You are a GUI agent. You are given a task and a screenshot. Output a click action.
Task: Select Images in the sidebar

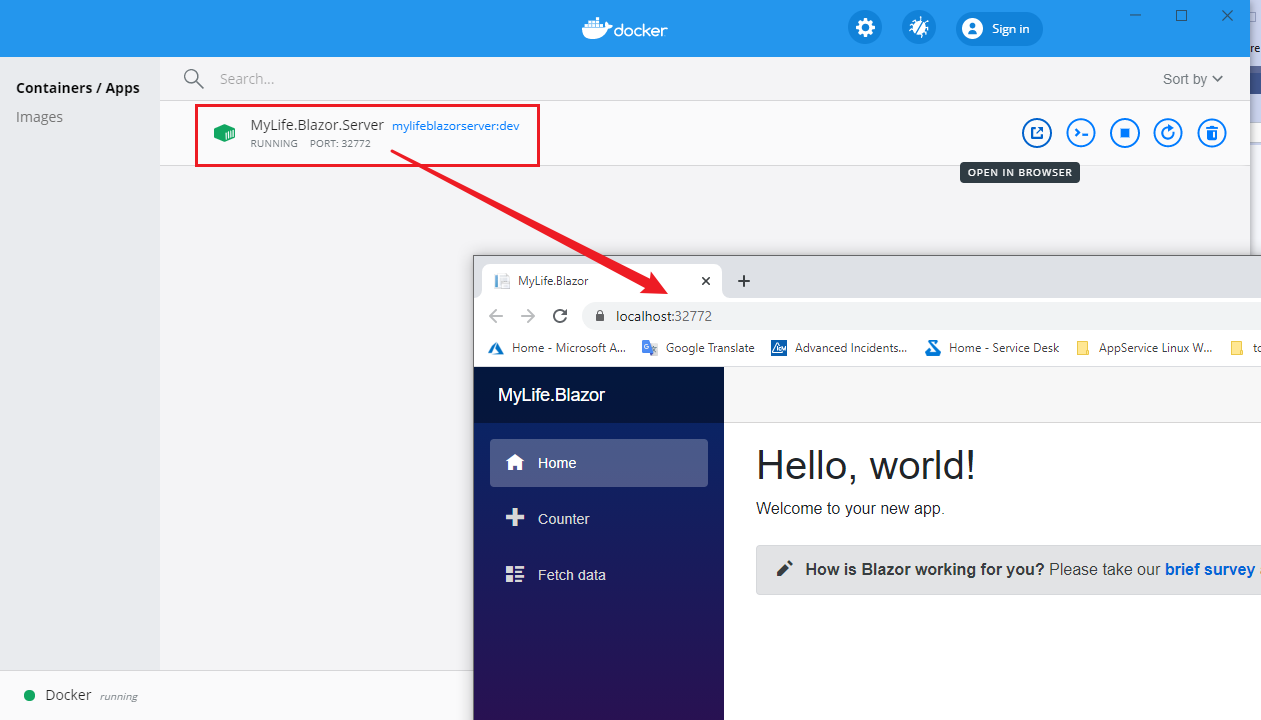coord(40,117)
